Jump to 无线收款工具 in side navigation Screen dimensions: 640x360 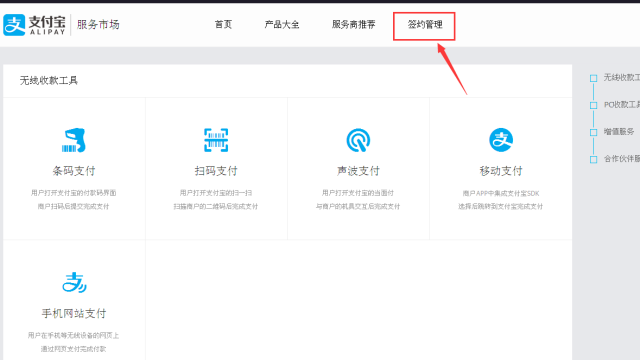[622, 78]
